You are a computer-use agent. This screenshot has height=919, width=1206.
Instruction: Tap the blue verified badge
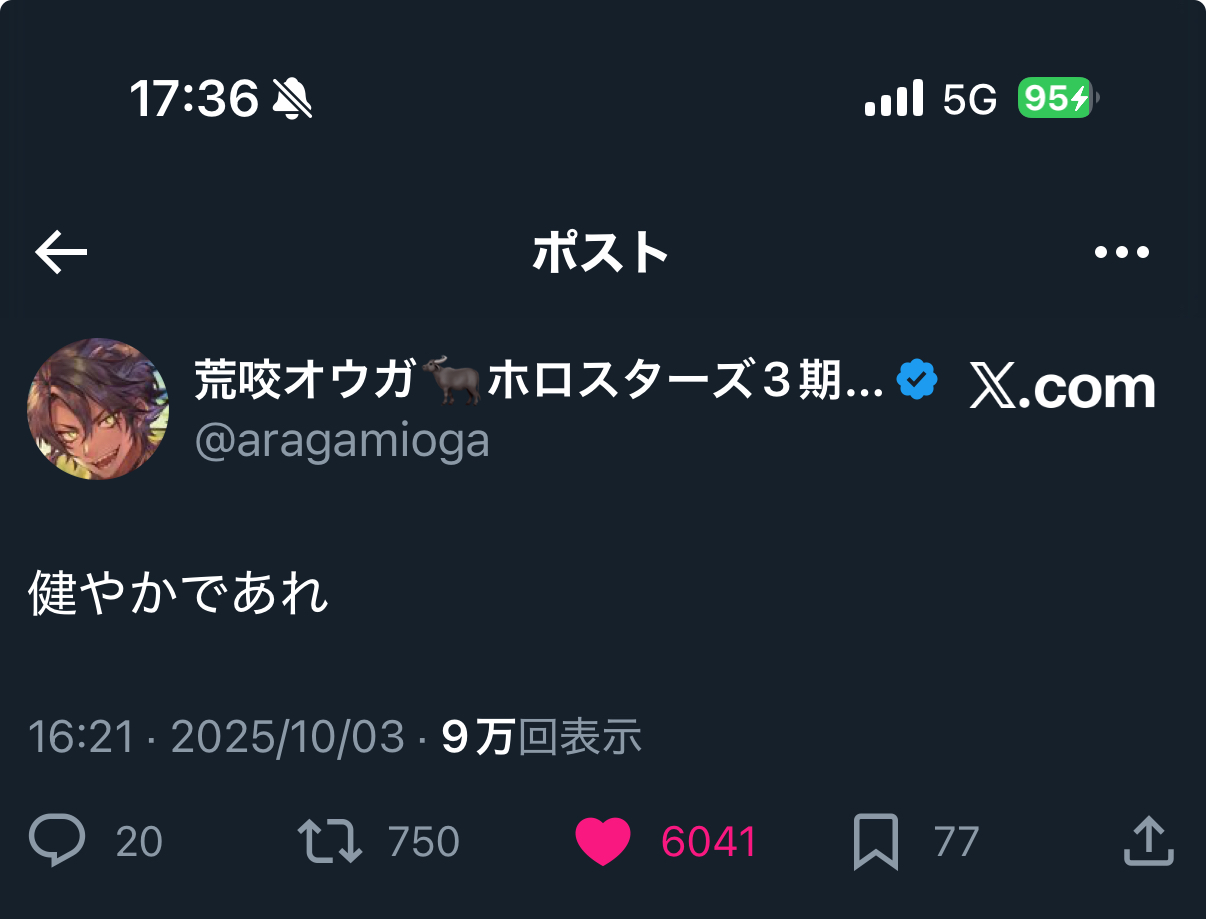917,381
